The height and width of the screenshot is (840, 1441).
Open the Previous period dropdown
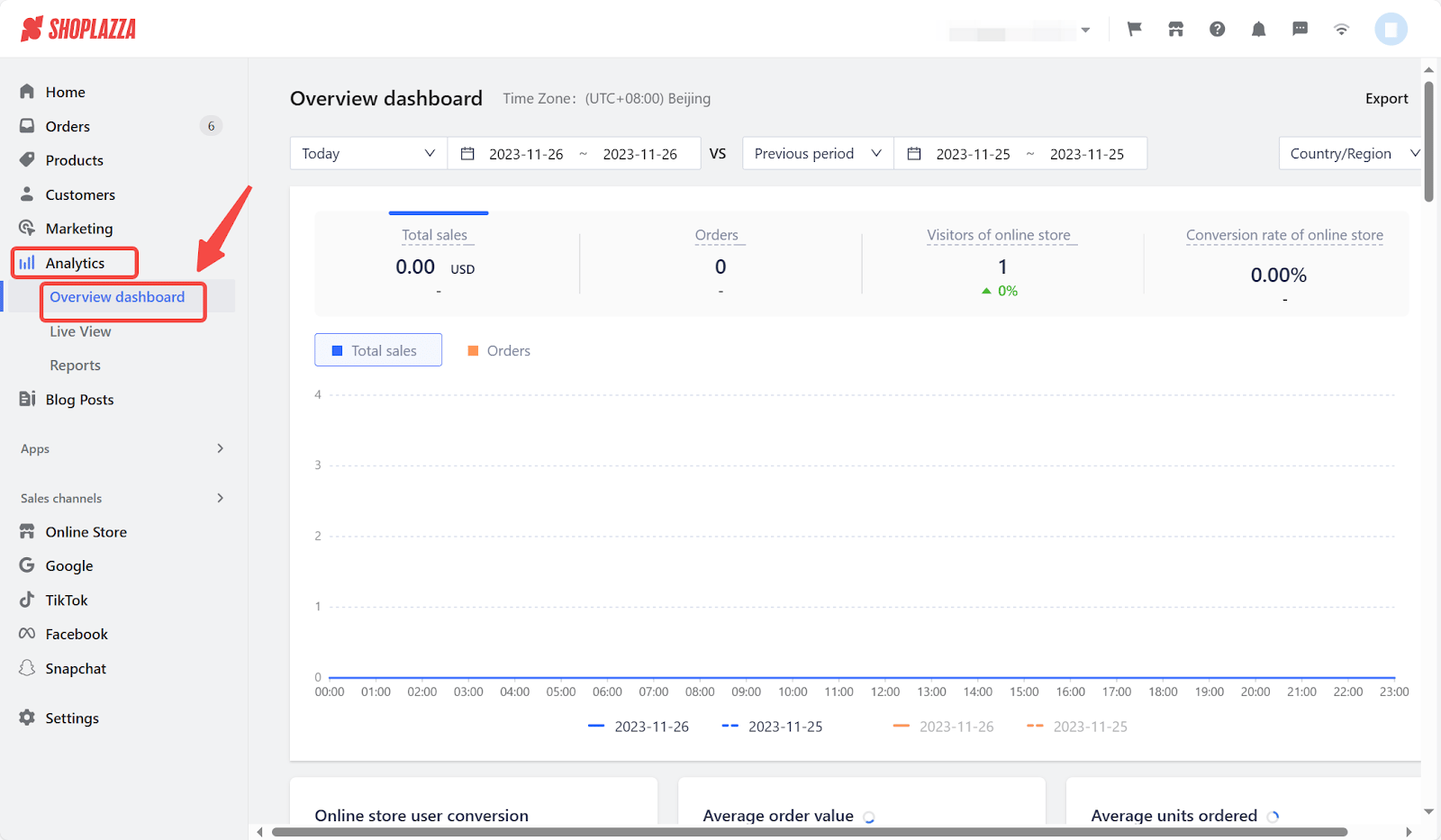(818, 154)
